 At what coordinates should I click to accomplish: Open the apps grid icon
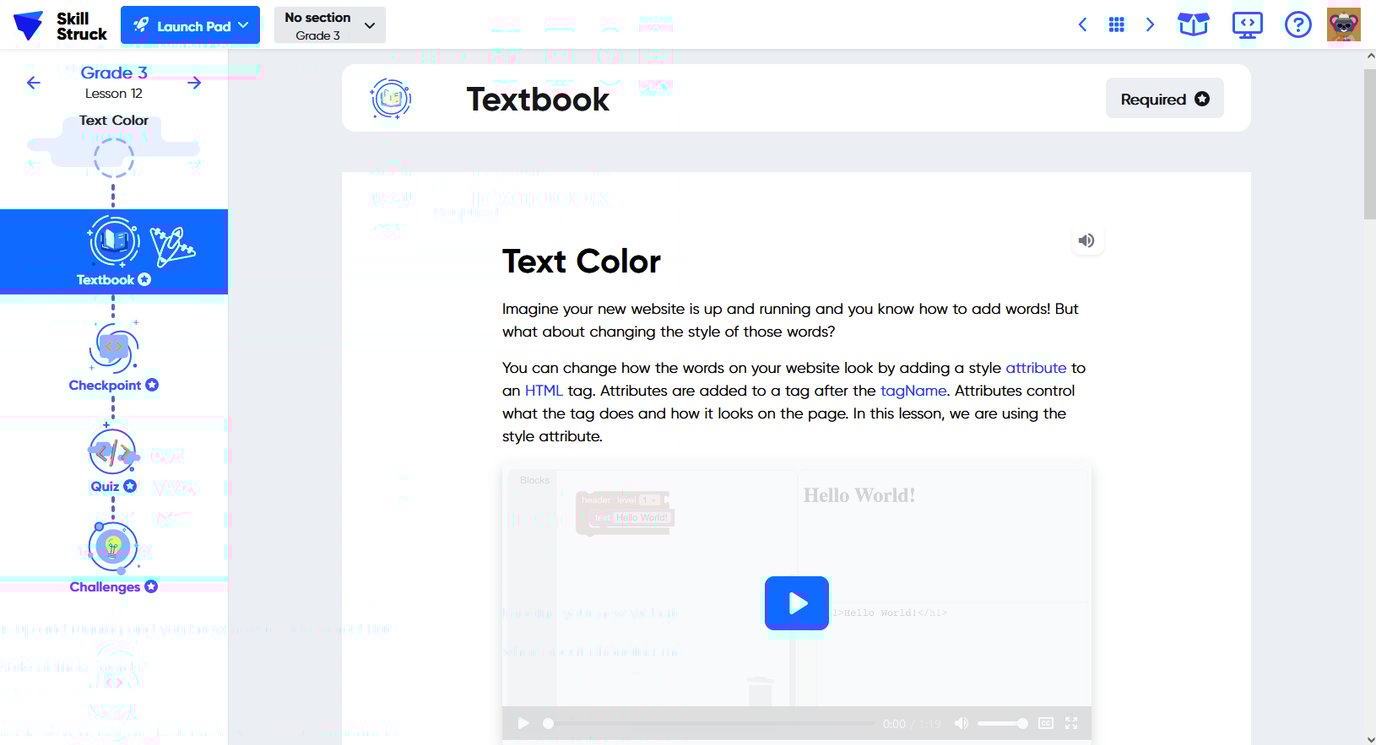click(x=1117, y=25)
